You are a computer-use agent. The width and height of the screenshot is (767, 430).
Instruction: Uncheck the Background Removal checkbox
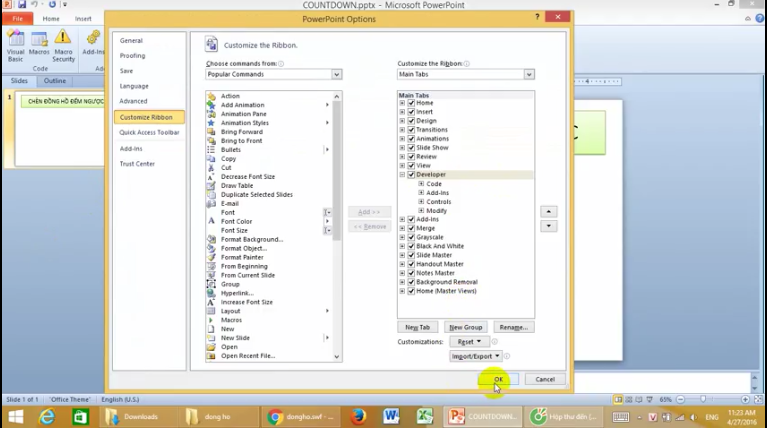pyautogui.click(x=411, y=282)
